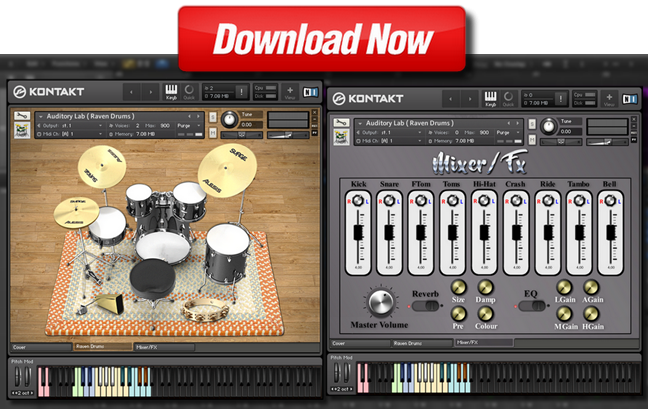Click the Keyb keyboard icon in Mixer/Fx window

click(491, 99)
